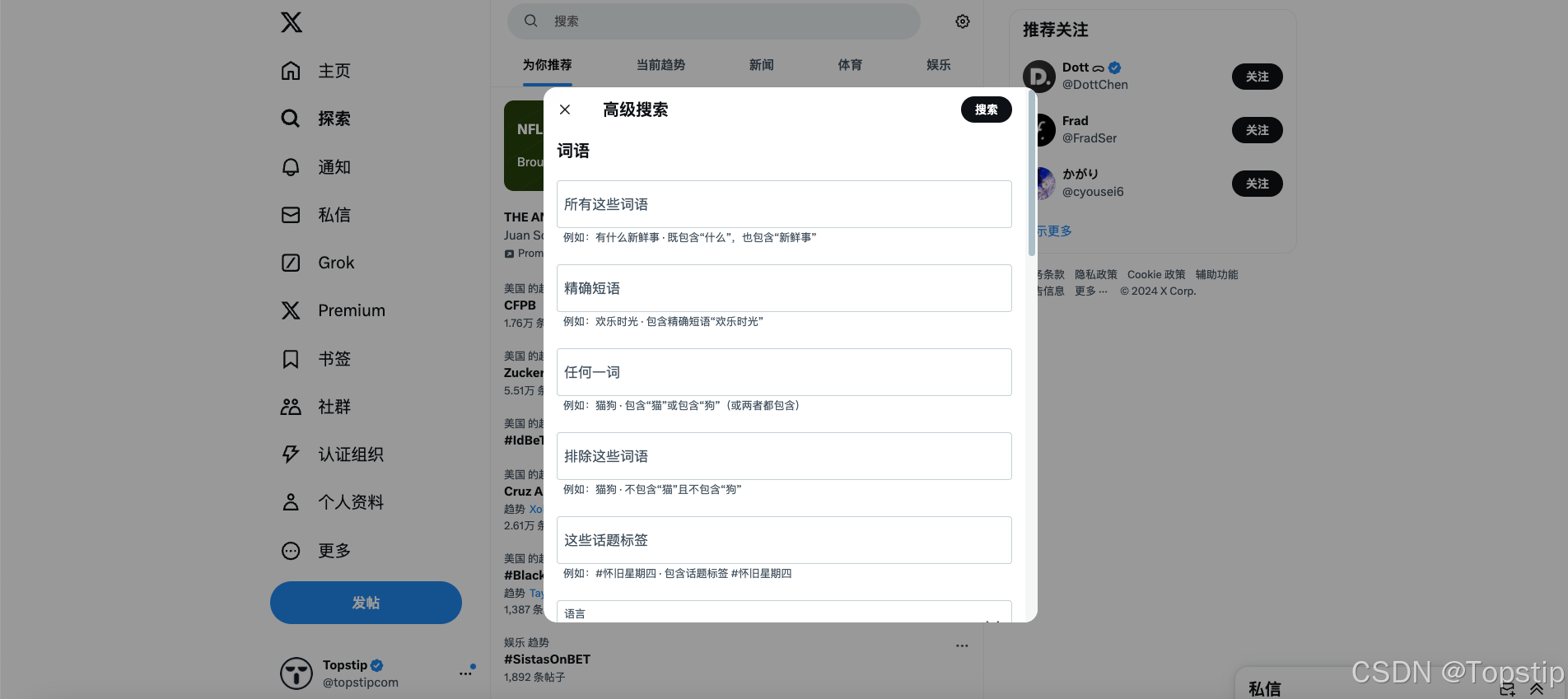
Task: Open the 通知 bell icon
Action: click(291, 167)
